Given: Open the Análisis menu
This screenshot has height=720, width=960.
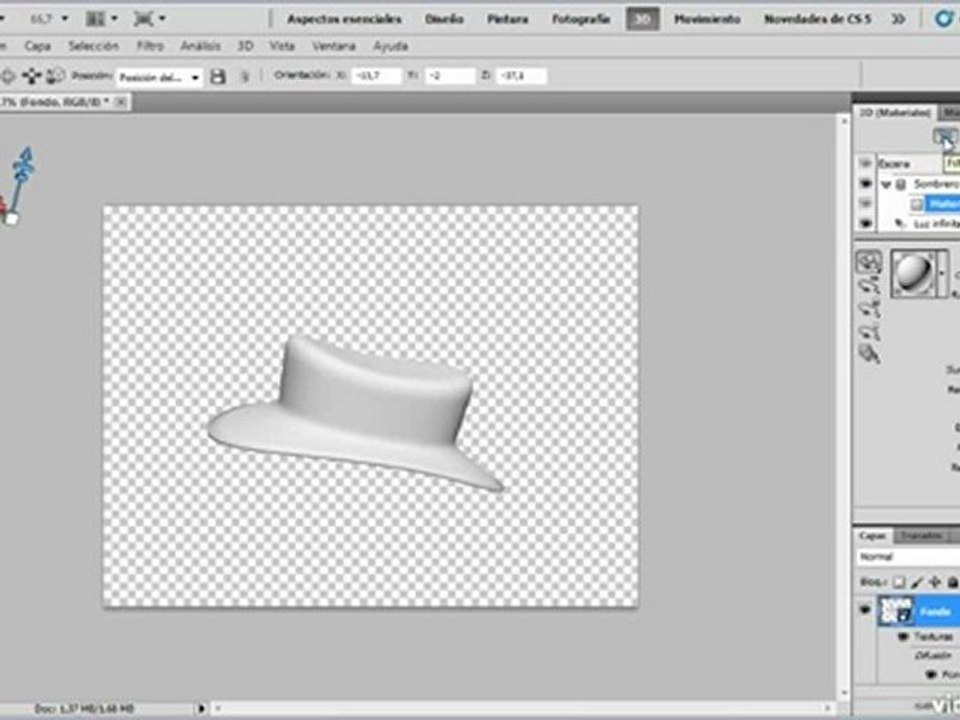Looking at the screenshot, I should (200, 46).
